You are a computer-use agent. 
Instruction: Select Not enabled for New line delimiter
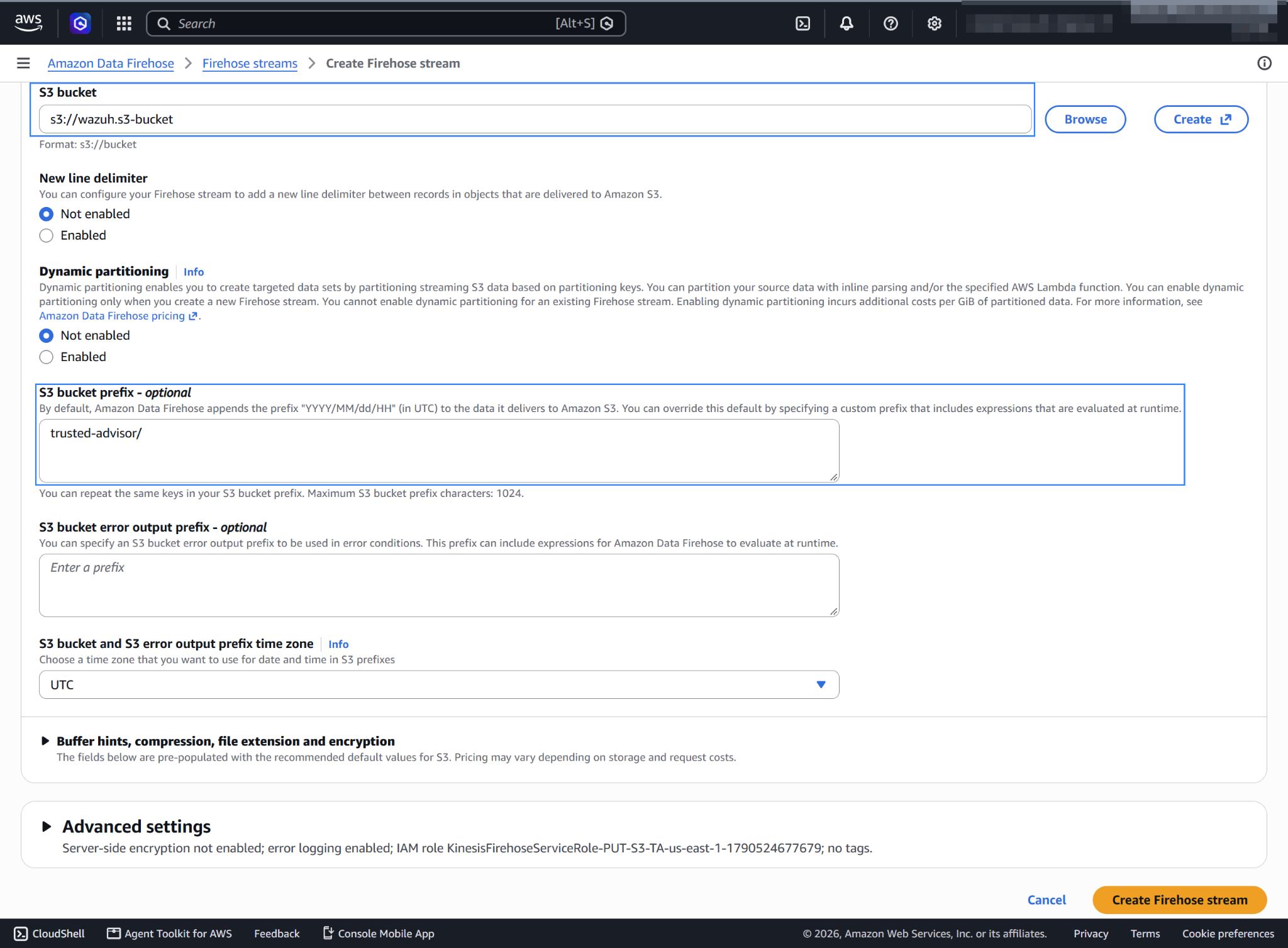(x=46, y=214)
